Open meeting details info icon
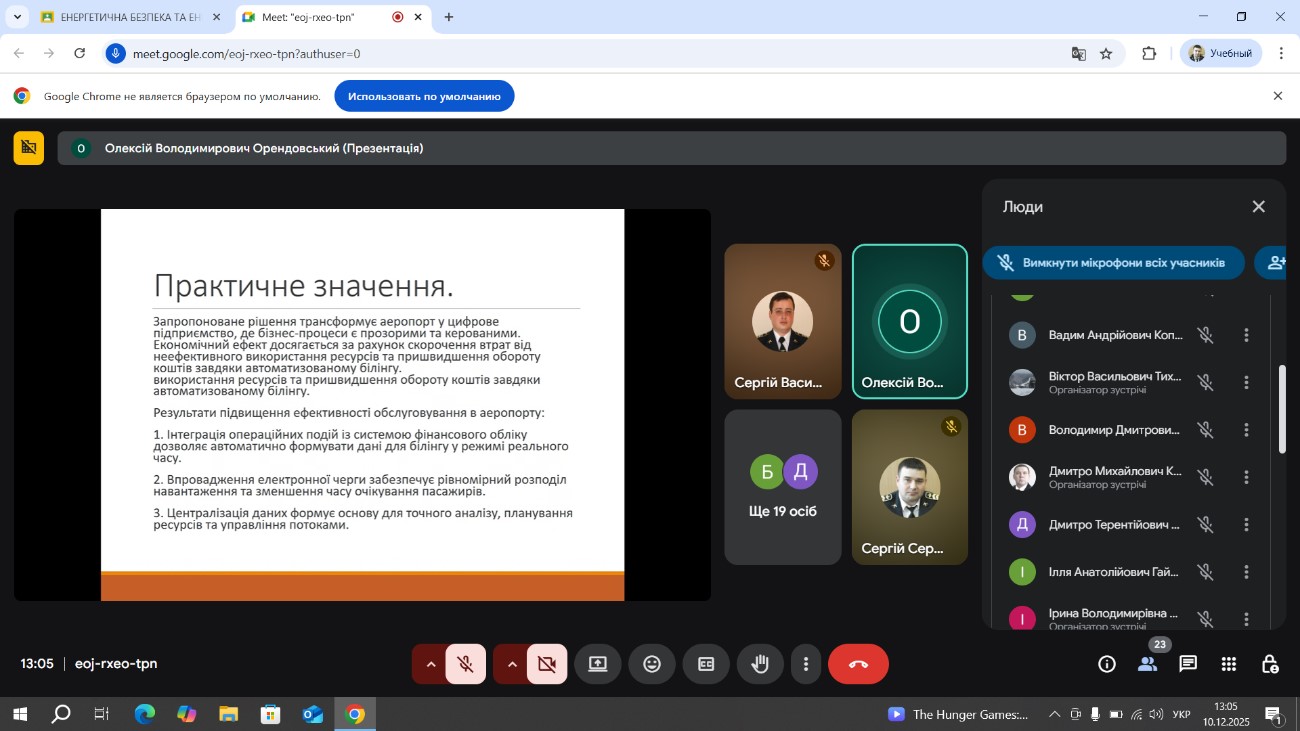The image size is (1300, 731). point(1107,664)
